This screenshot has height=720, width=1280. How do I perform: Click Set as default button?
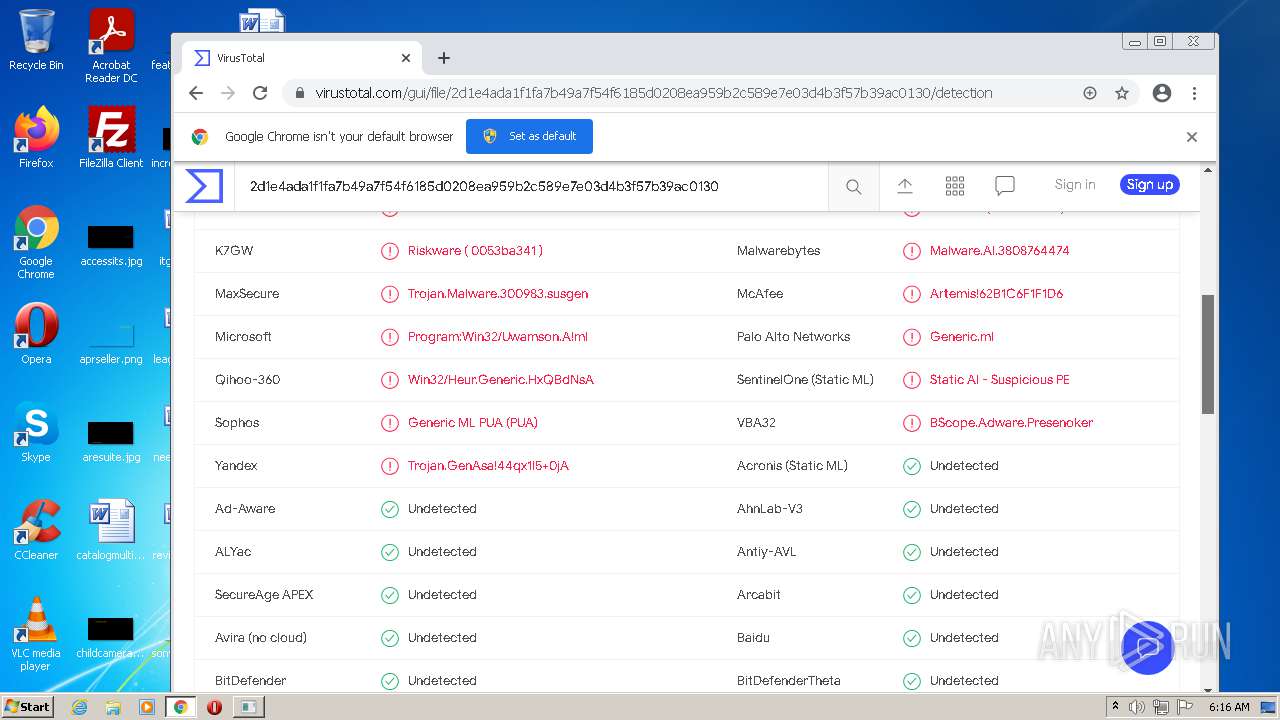529,137
